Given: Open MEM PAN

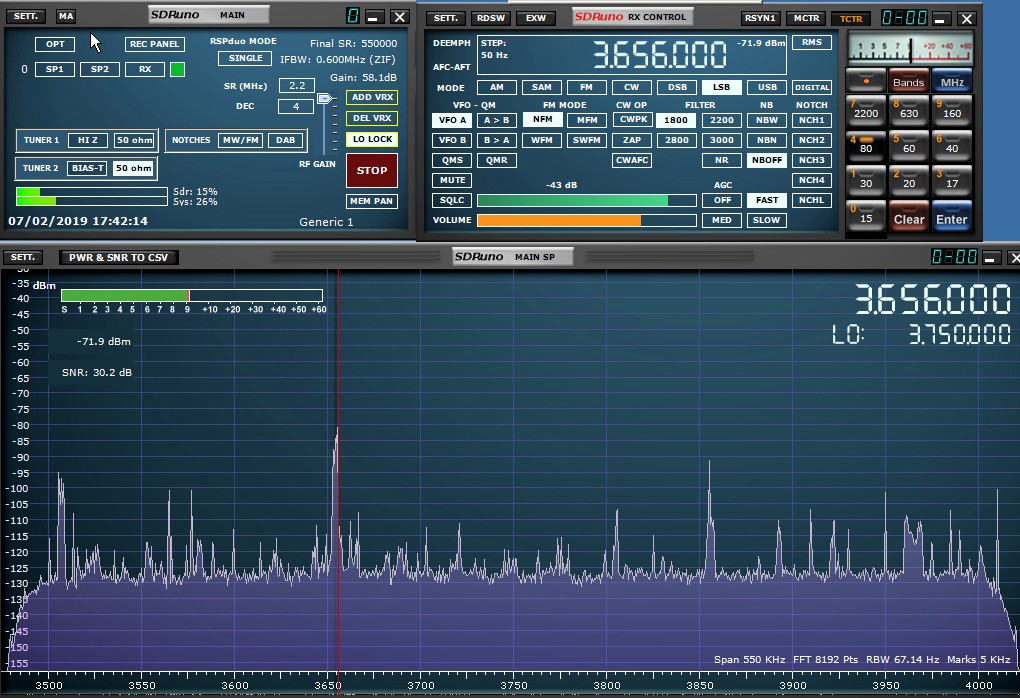Looking at the screenshot, I should tap(371, 201).
